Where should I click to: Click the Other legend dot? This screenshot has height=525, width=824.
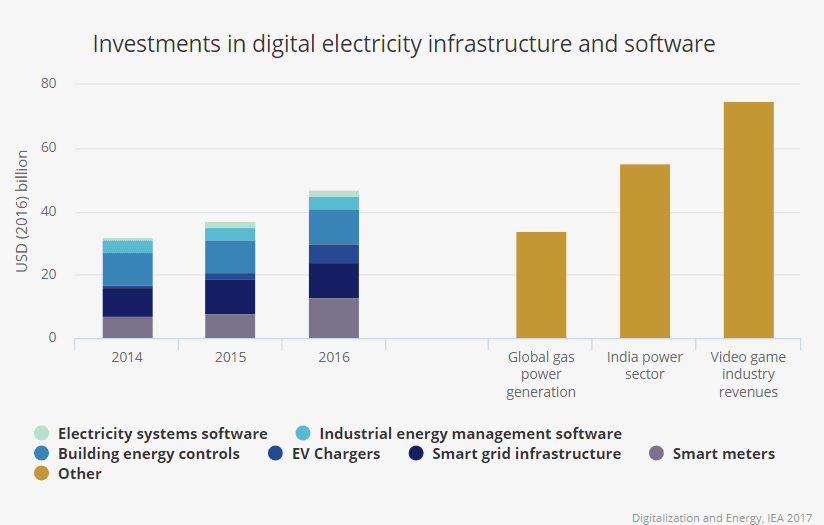(x=41, y=474)
